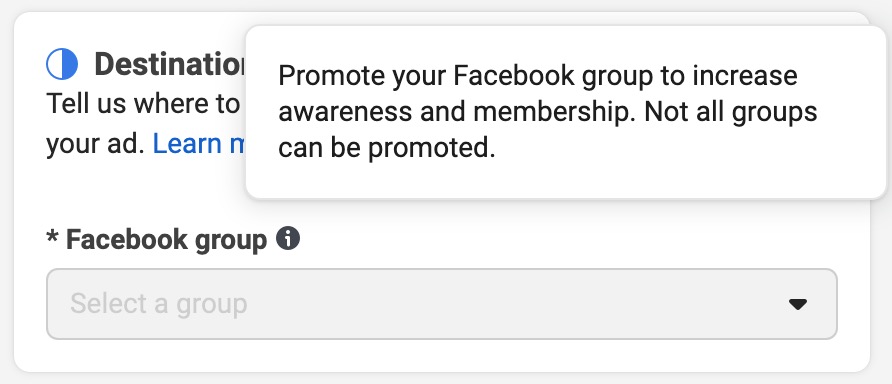Click the 'Tell us where to' description line
Screen dimensions: 892x384
pyautogui.click(x=143, y=104)
